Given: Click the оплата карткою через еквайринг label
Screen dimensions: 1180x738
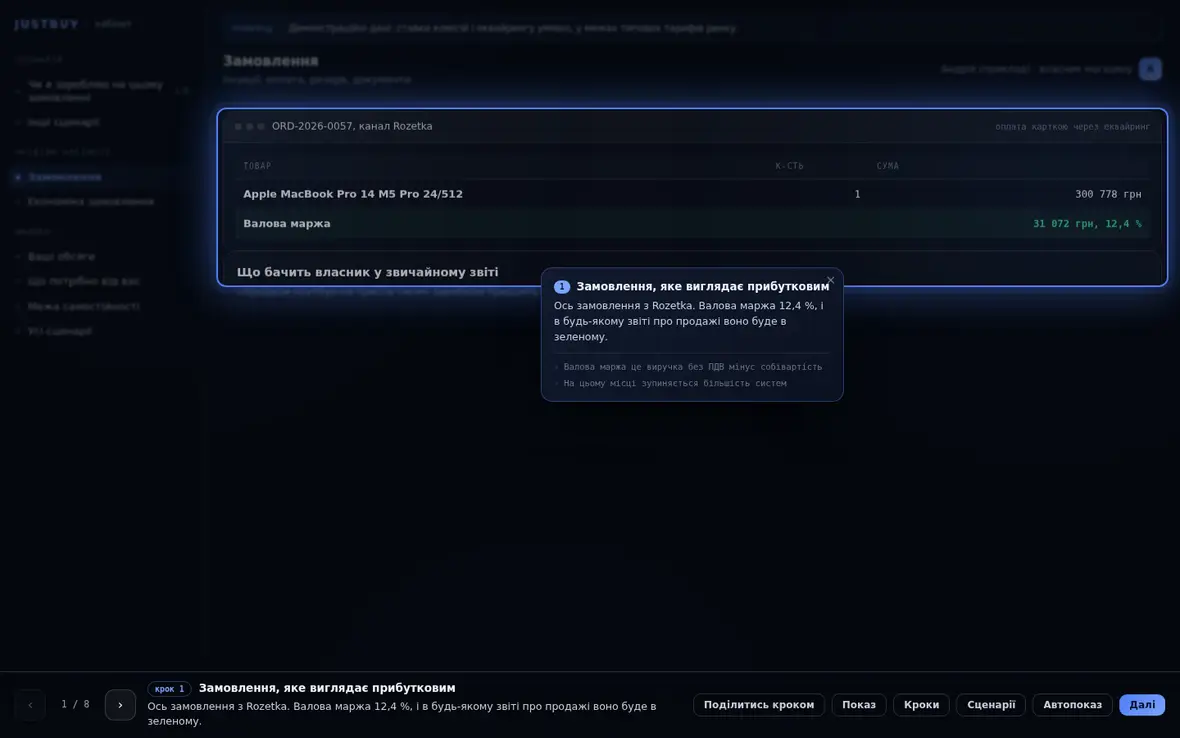Looking at the screenshot, I should (x=1072, y=126).
